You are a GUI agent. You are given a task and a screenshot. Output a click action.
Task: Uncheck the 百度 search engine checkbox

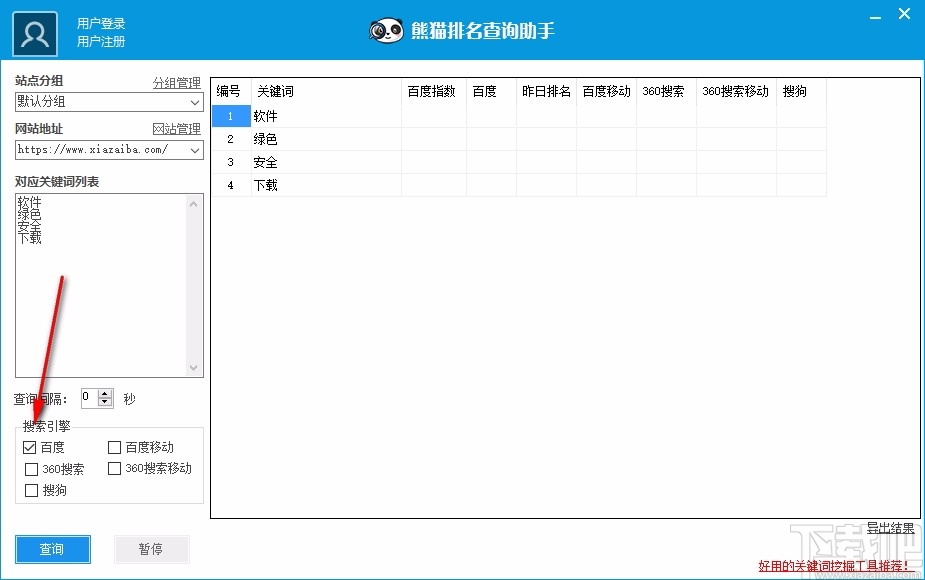coord(30,447)
